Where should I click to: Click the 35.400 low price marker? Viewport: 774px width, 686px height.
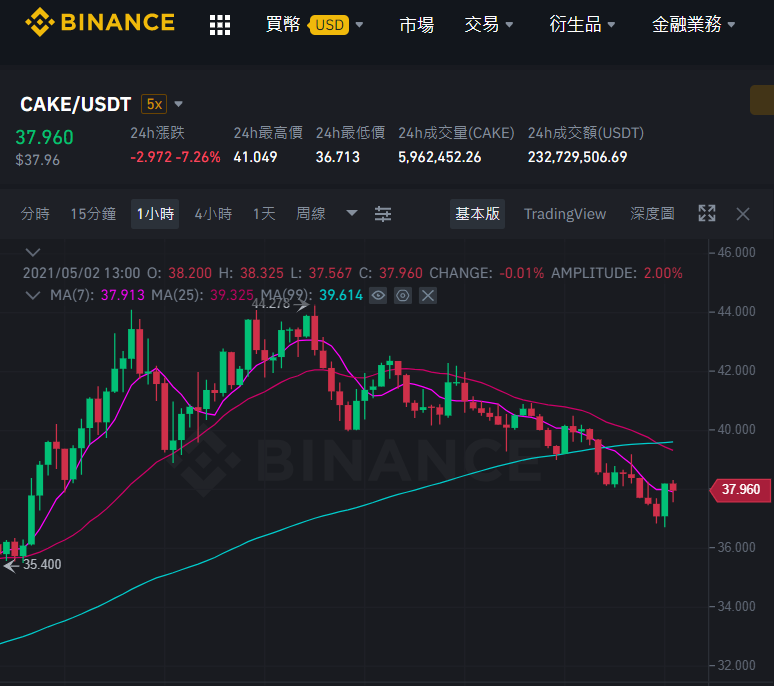pos(42,564)
